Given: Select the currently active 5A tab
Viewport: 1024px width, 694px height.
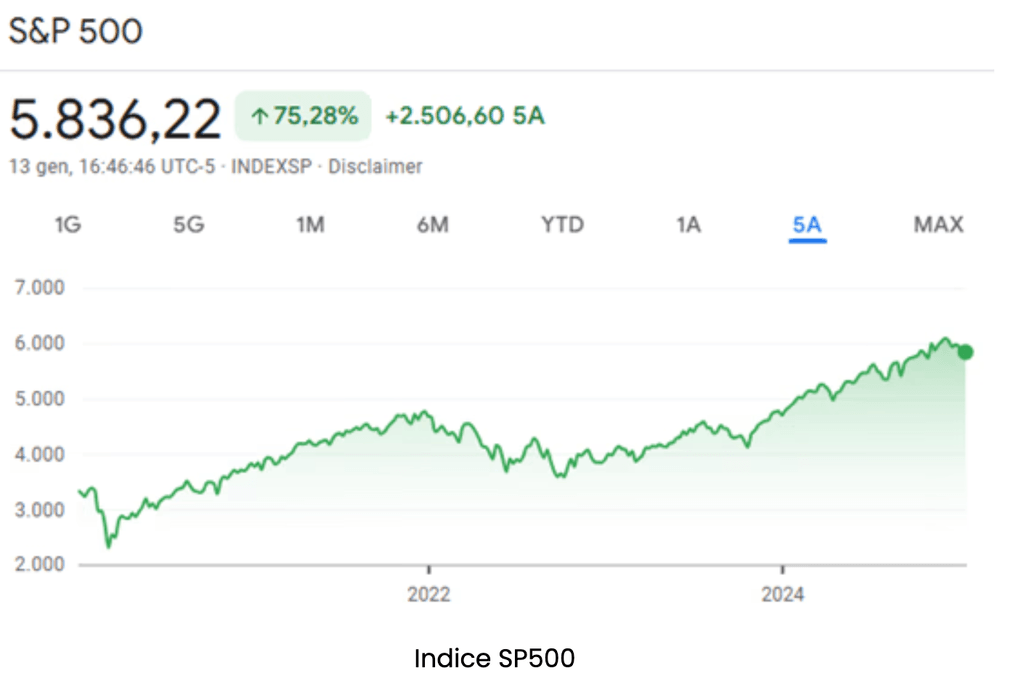Looking at the screenshot, I should (807, 225).
